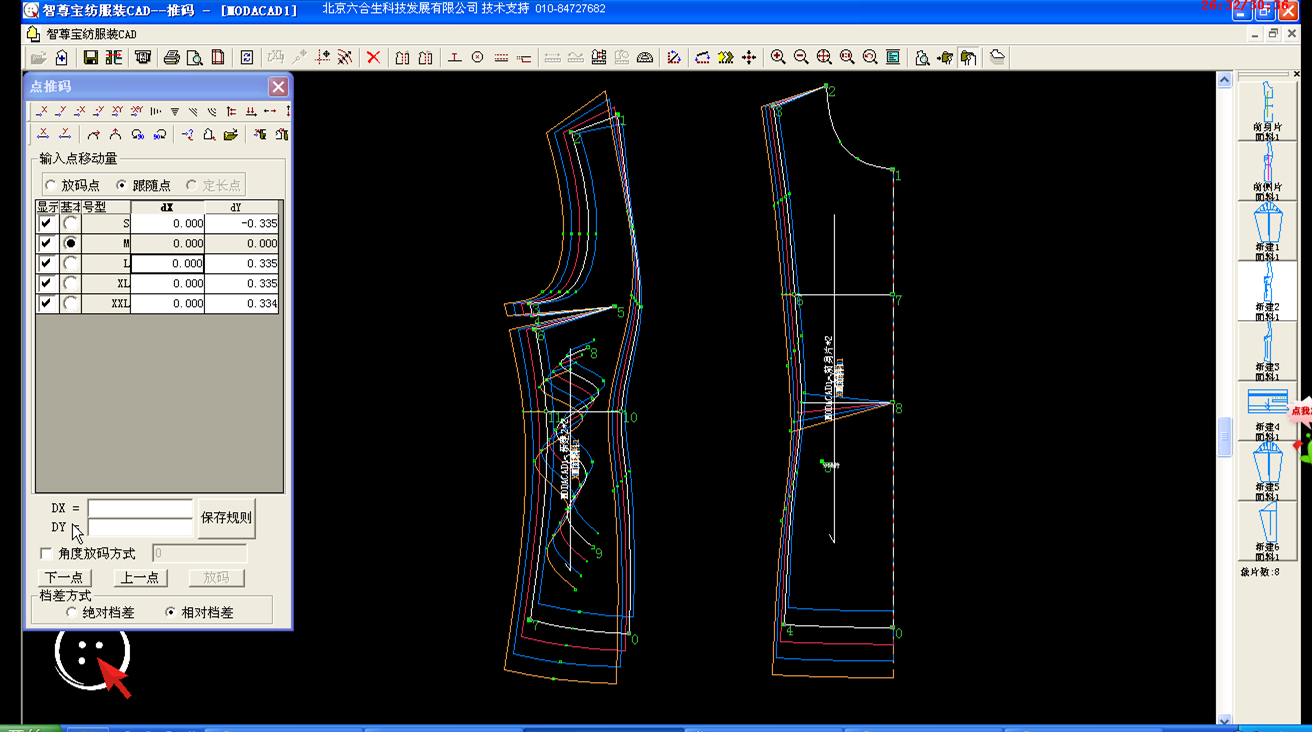Image resolution: width=1312 pixels, height=732 pixels.
Task: Click the 保存规则 button
Action: (226, 518)
